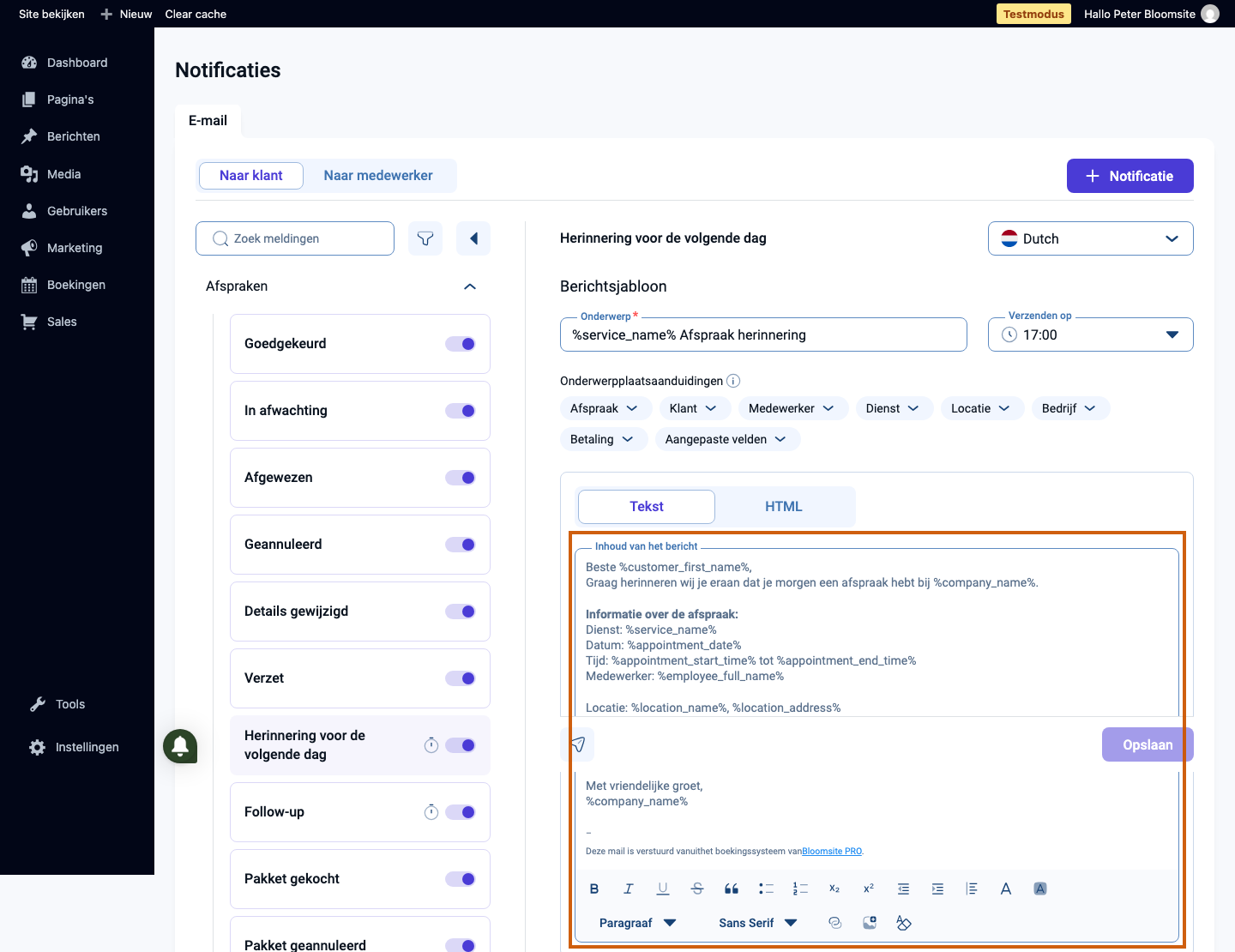Expand the Locatie placeholder dropdown
The width and height of the screenshot is (1235, 952).
982,408
